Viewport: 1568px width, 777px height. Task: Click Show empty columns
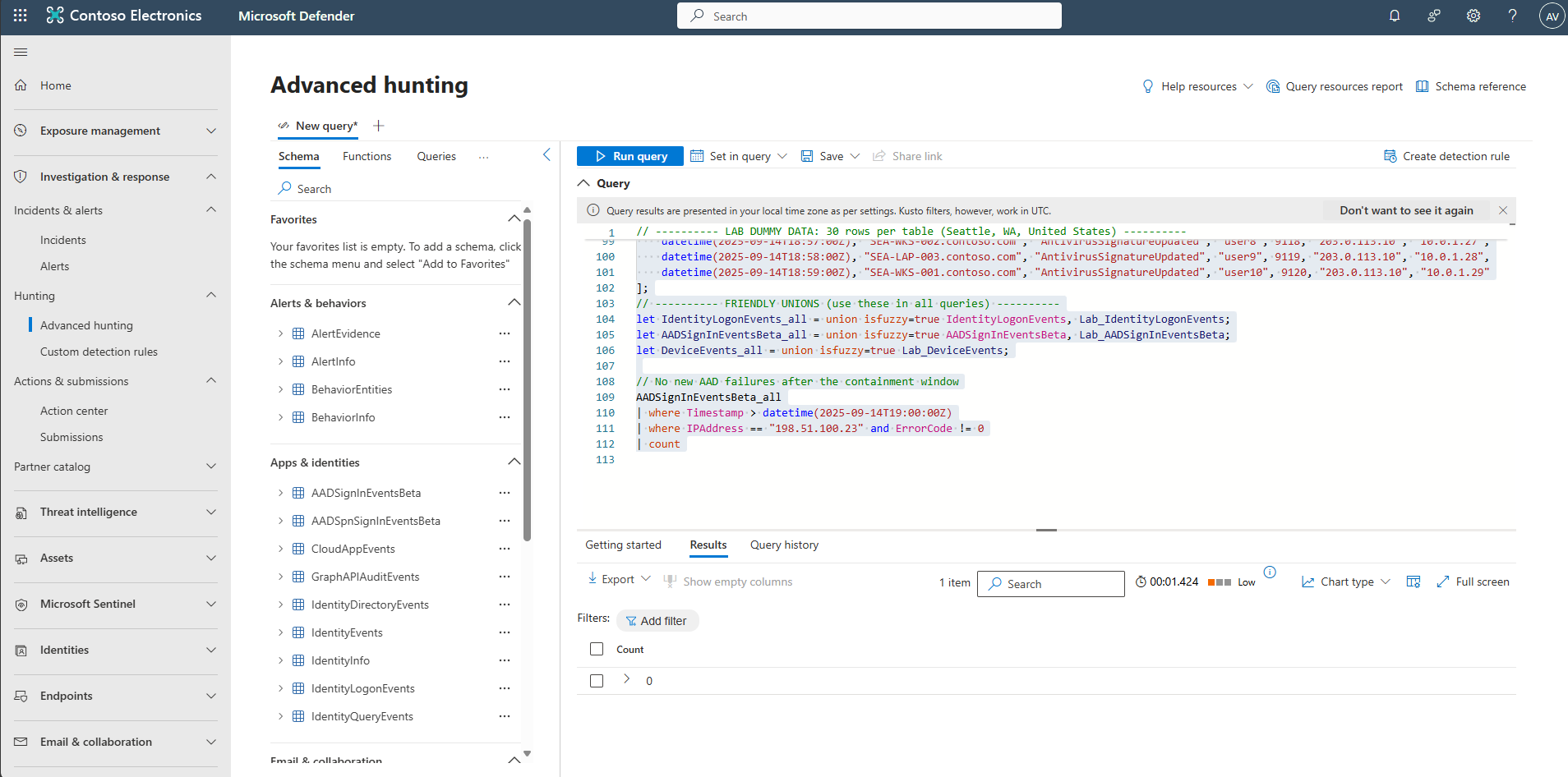click(728, 582)
